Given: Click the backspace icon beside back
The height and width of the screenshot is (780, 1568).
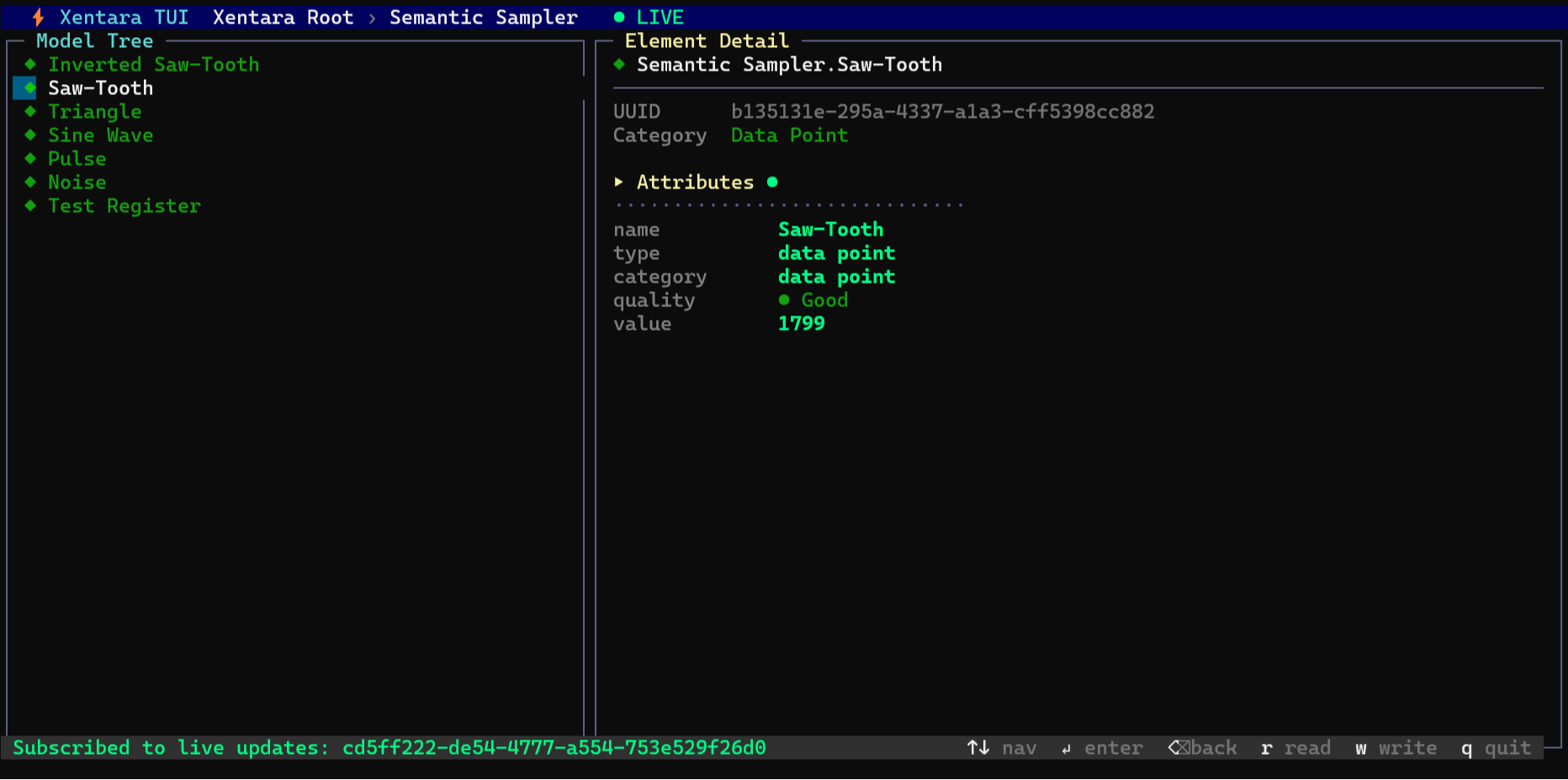Looking at the screenshot, I should click(x=1179, y=747).
